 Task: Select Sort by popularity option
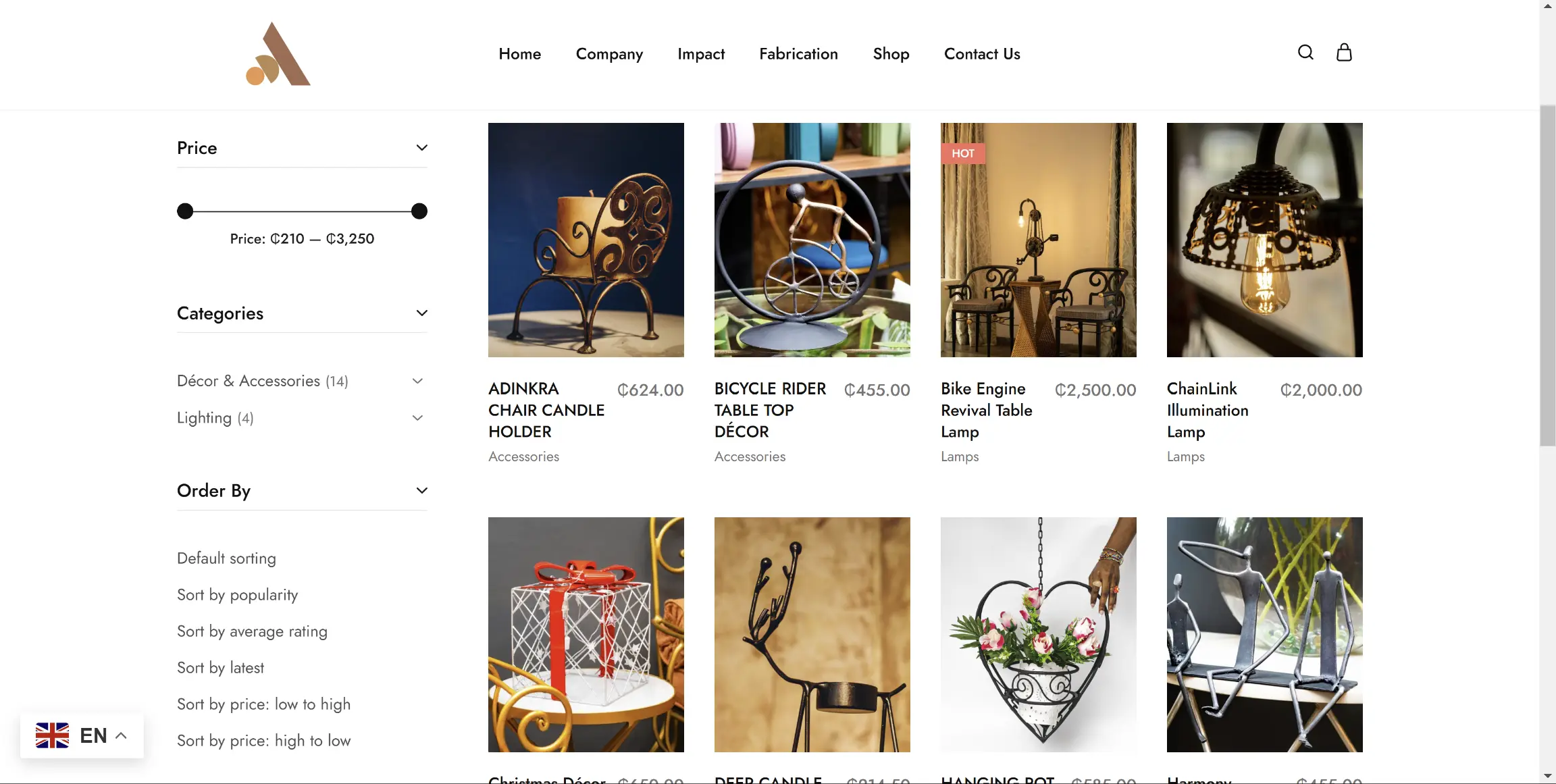[x=237, y=595]
